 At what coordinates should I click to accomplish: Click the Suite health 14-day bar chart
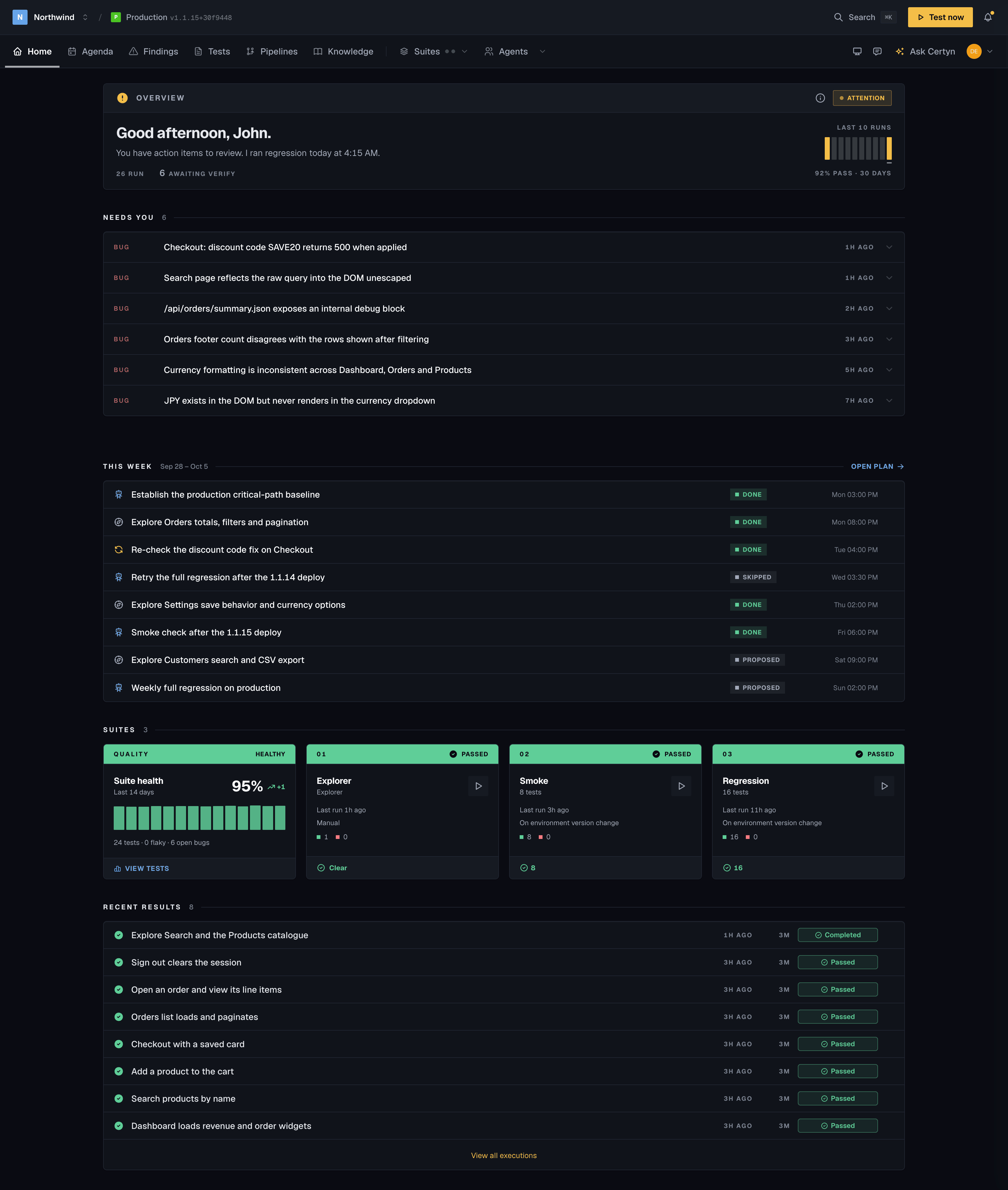[200, 818]
